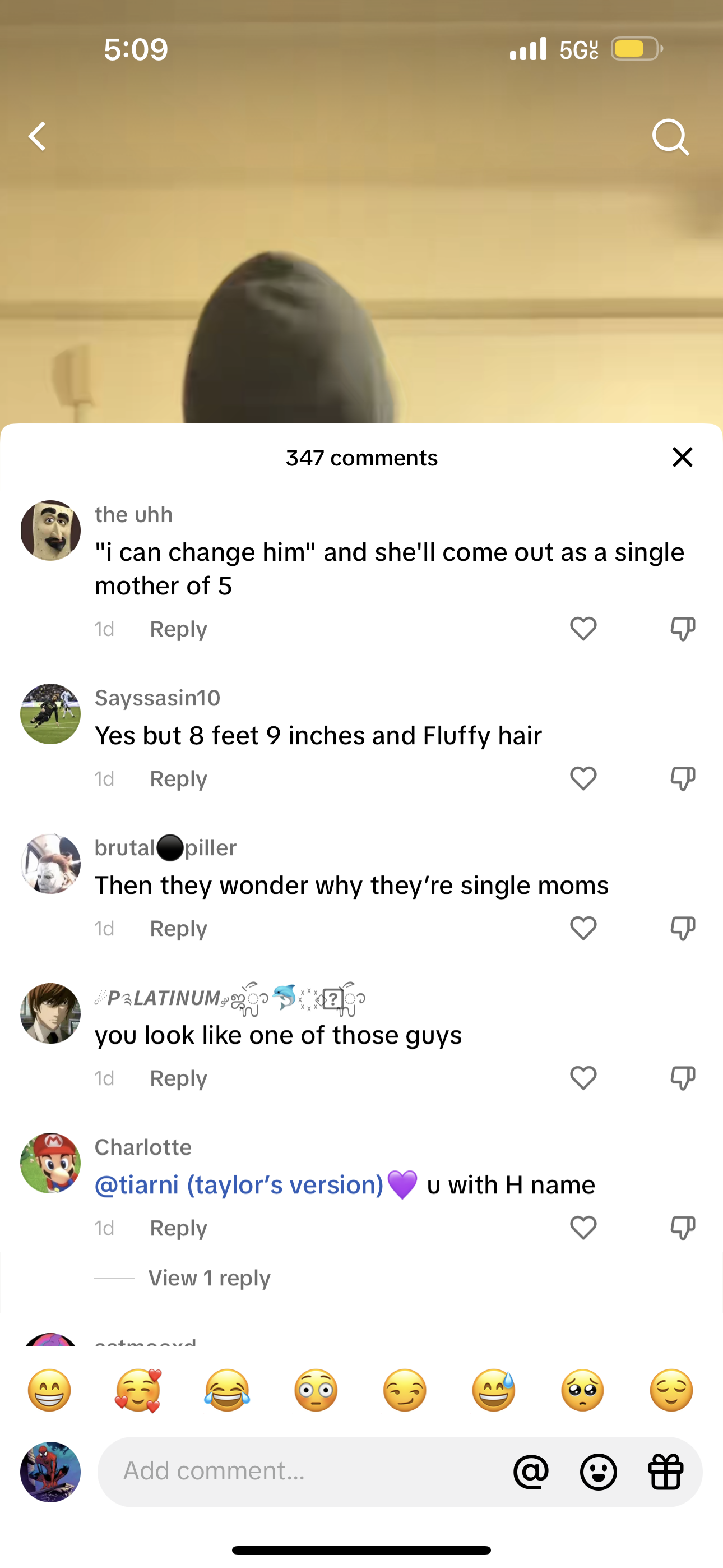Insert the pleading face emoji
The width and height of the screenshot is (723, 1568).
582,1390
